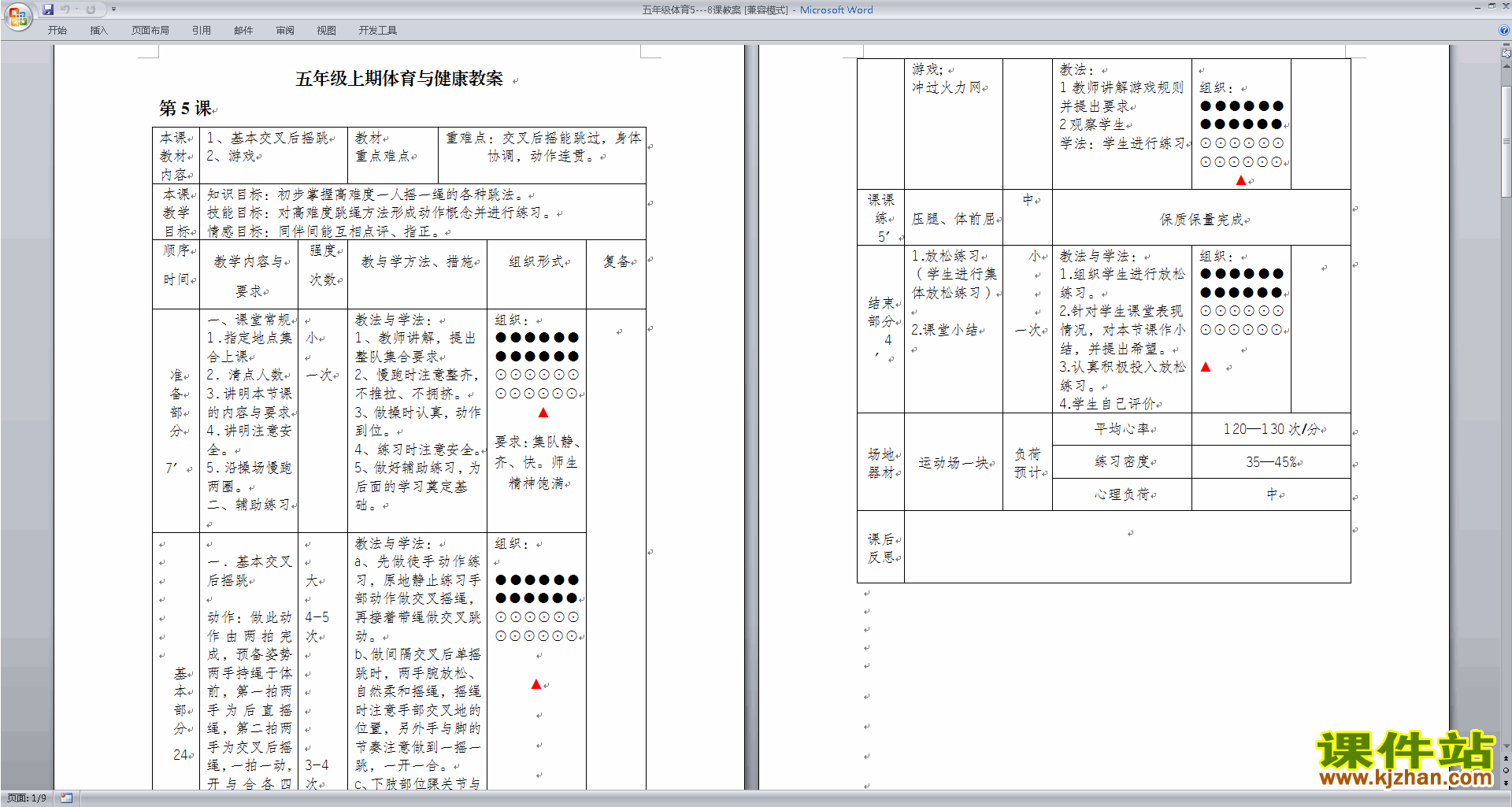Click the ruler toggle icon above the scrollbar
Image resolution: width=1512 pixels, height=807 pixels.
(x=1506, y=54)
